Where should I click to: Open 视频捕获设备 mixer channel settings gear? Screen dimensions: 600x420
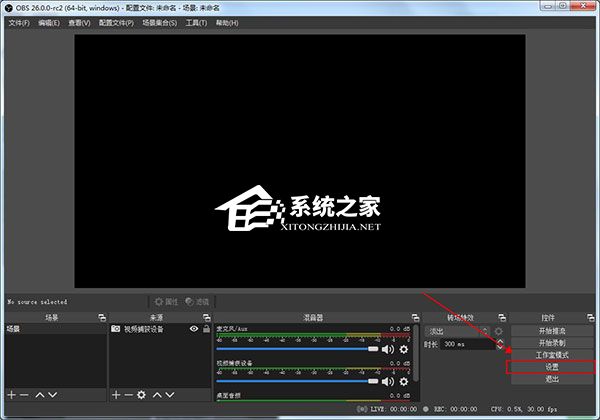point(404,382)
